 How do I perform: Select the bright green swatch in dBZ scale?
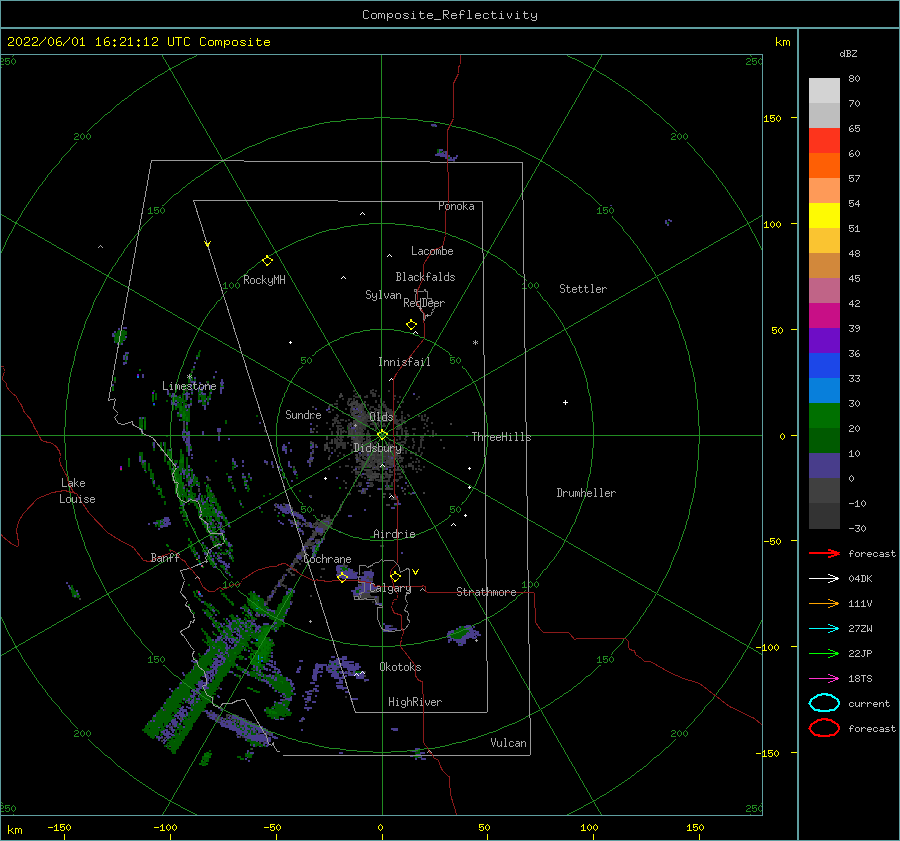click(824, 416)
